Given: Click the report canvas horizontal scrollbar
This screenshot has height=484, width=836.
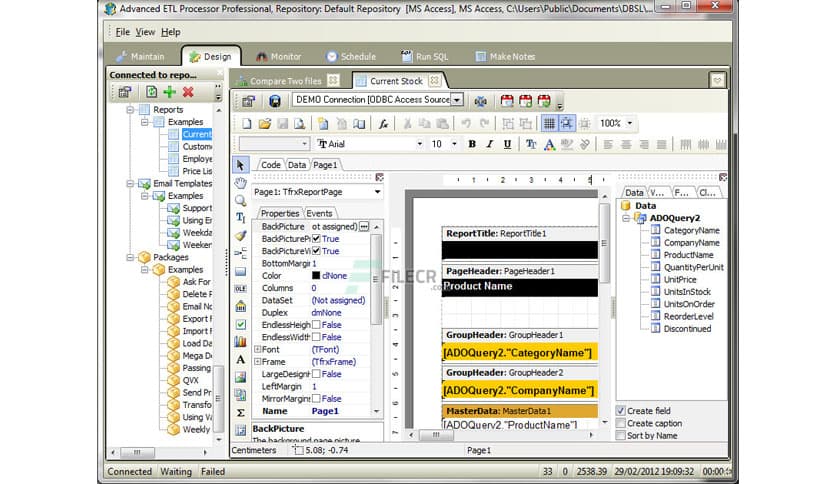Looking at the screenshot, I should click(500, 435).
